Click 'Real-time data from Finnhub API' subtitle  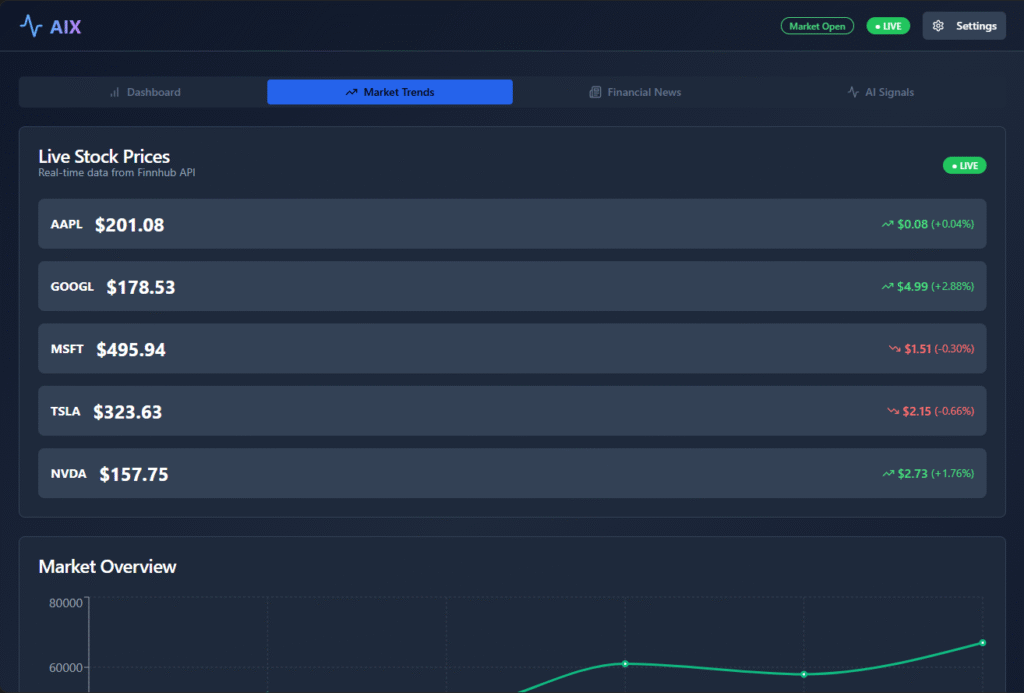117,172
